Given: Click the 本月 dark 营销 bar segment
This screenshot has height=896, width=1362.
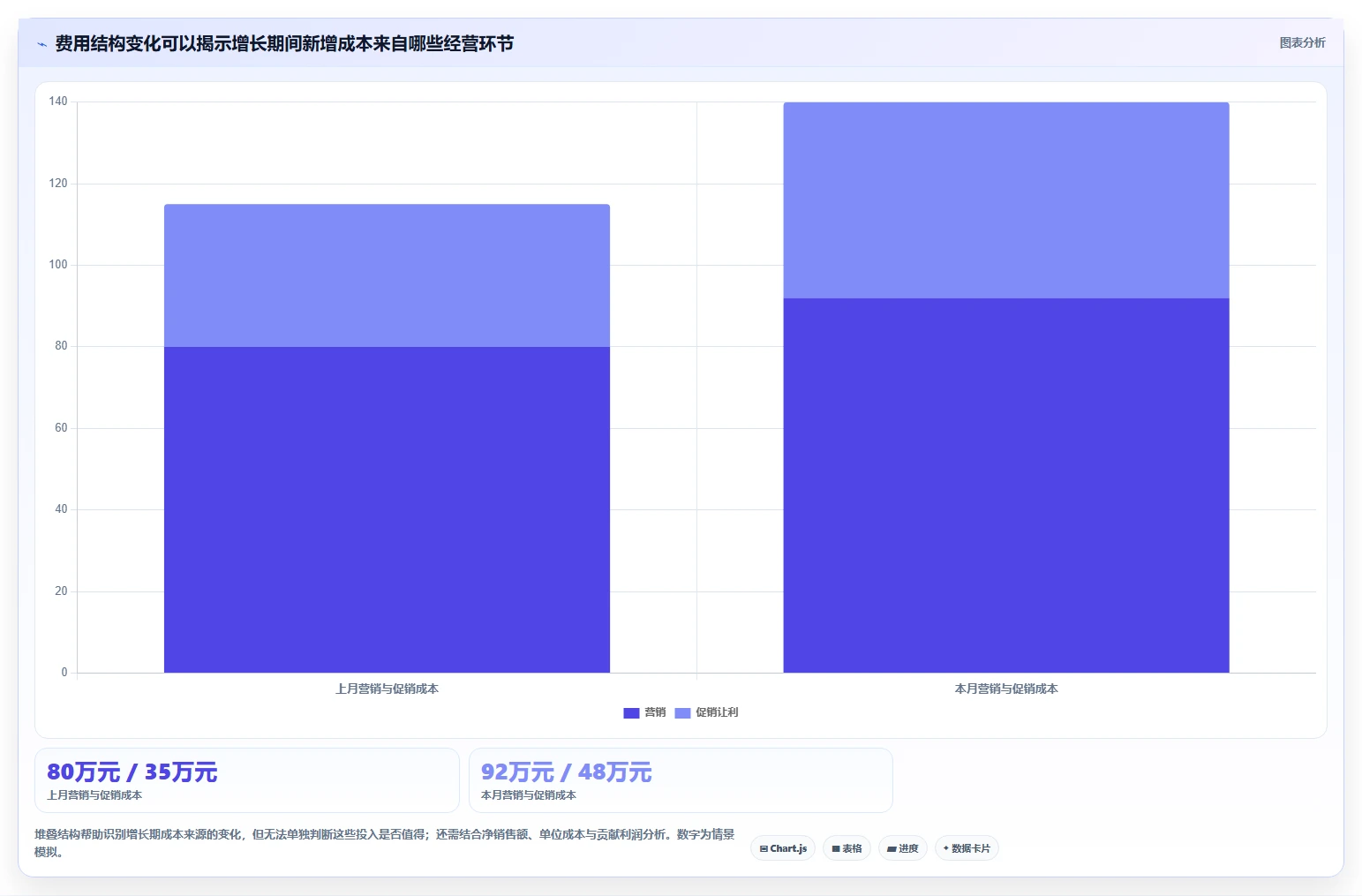Looking at the screenshot, I should [x=1006, y=486].
